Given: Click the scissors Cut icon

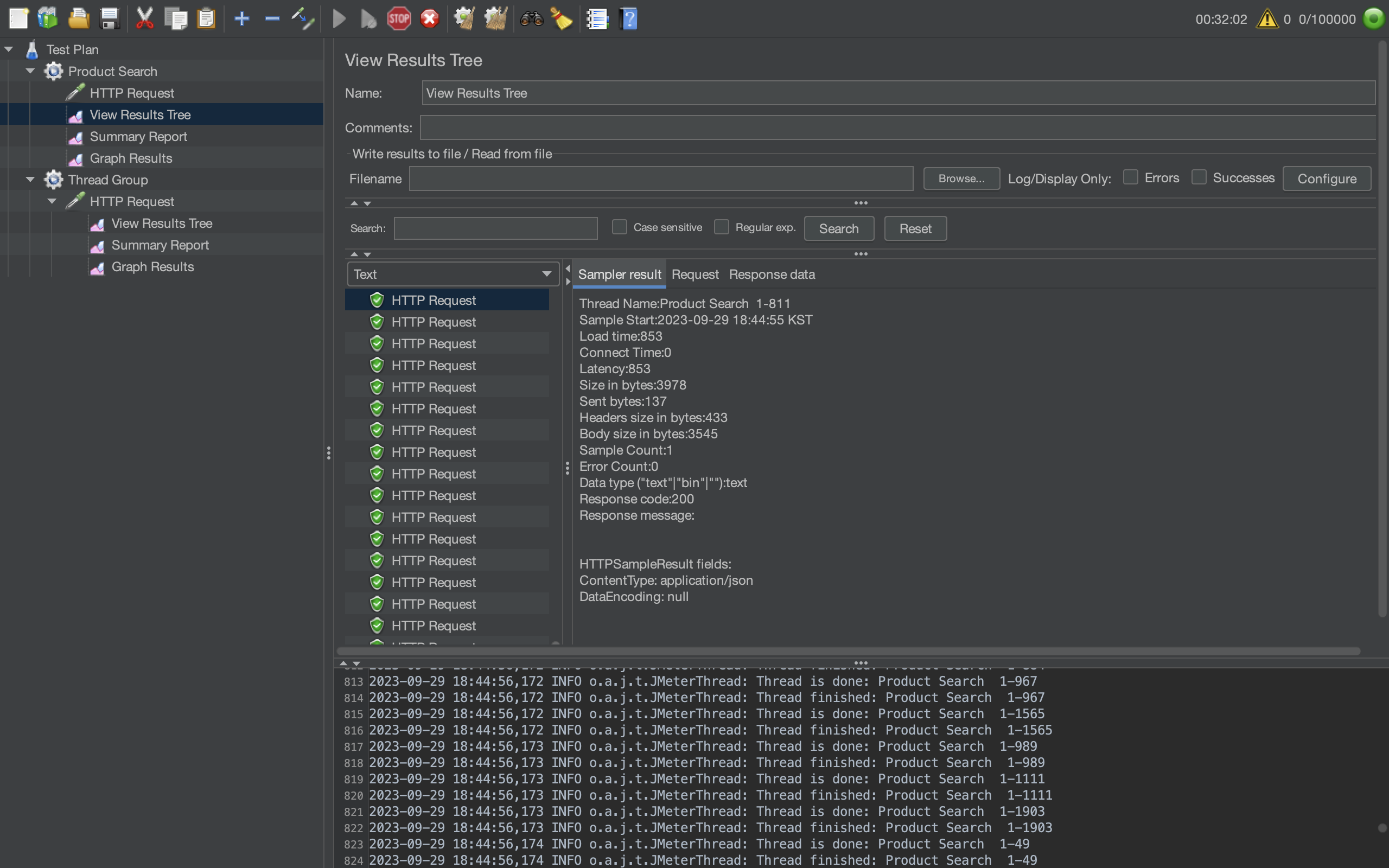Looking at the screenshot, I should coord(145,19).
